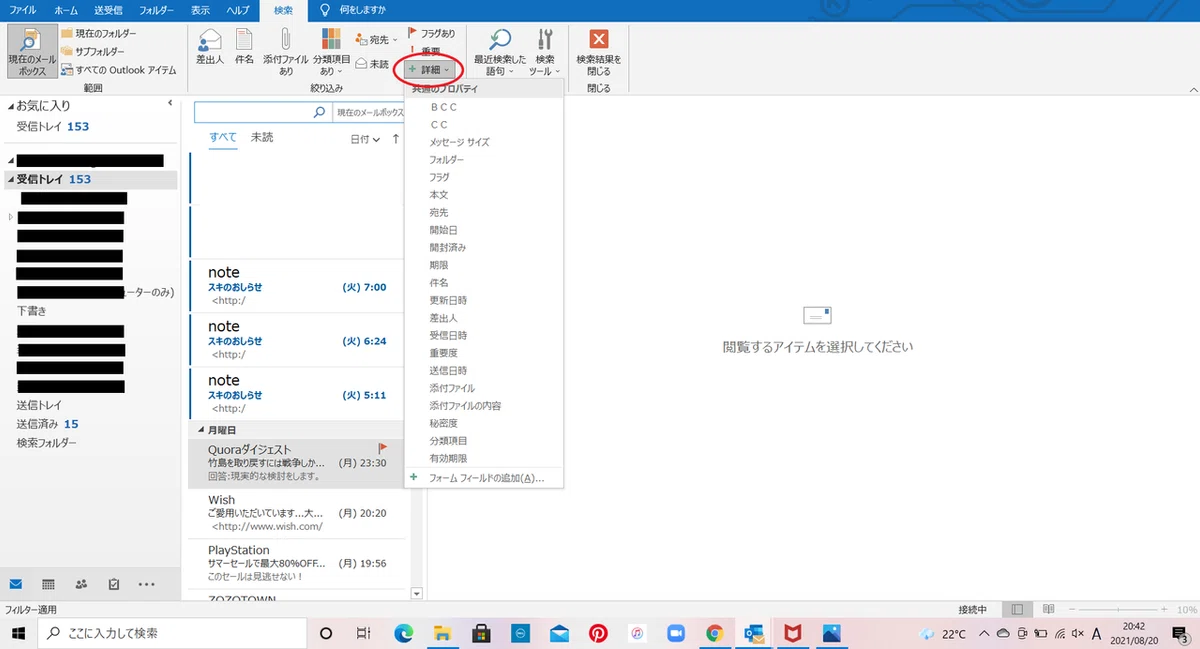The height and width of the screenshot is (649, 1200).
Task: Open Tasks view in navigation bar
Action: click(113, 584)
